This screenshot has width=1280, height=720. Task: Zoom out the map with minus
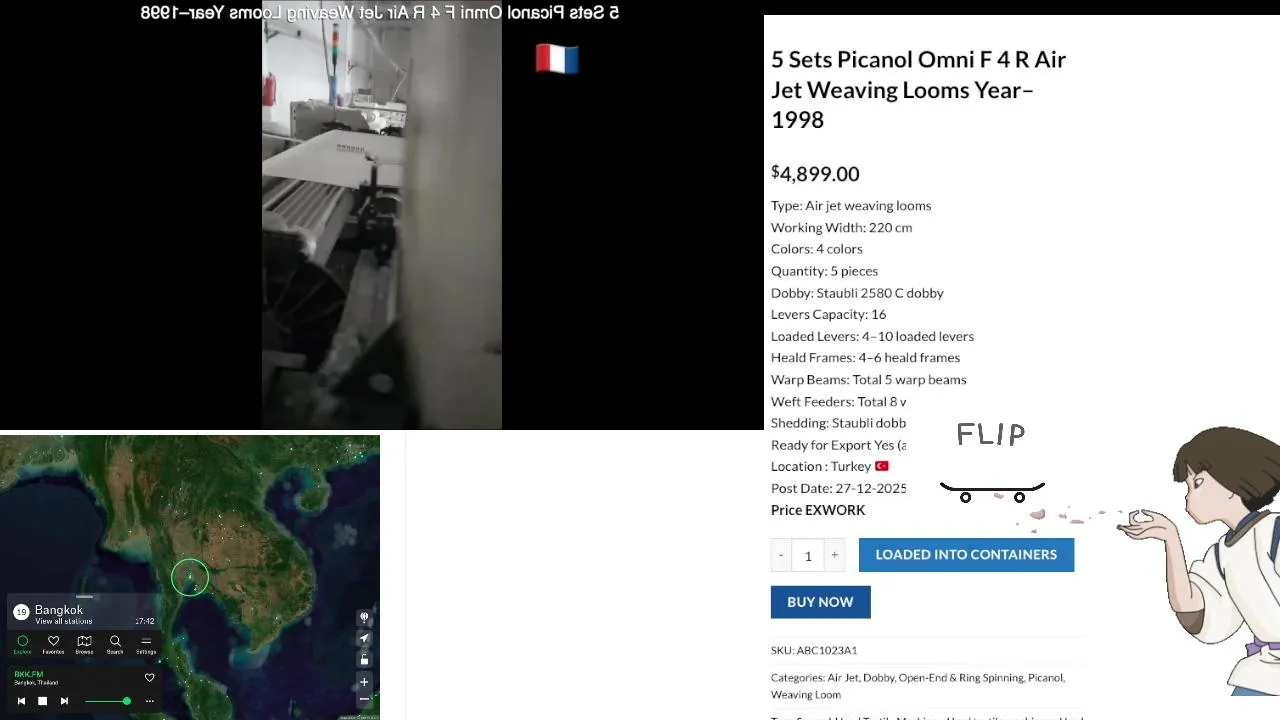coord(364,701)
